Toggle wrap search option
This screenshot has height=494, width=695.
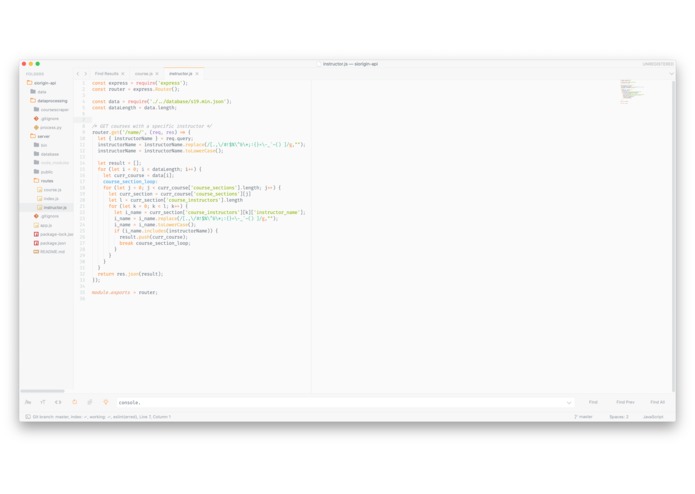coord(74,402)
